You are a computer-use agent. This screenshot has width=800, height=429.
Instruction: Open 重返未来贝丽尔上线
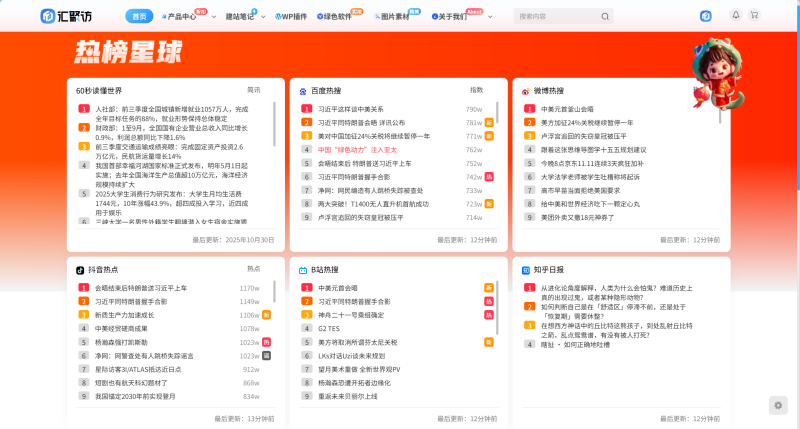coord(347,396)
